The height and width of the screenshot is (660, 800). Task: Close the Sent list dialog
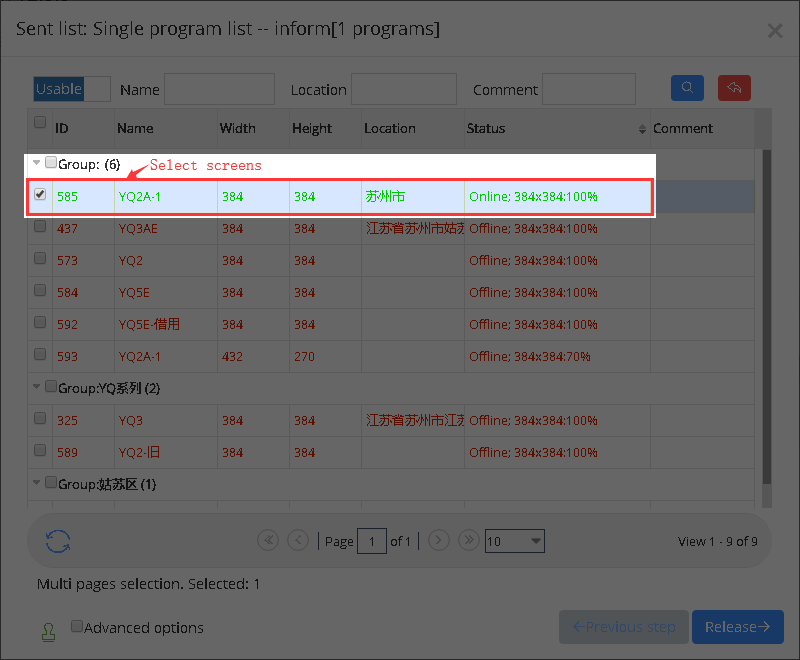point(775,31)
